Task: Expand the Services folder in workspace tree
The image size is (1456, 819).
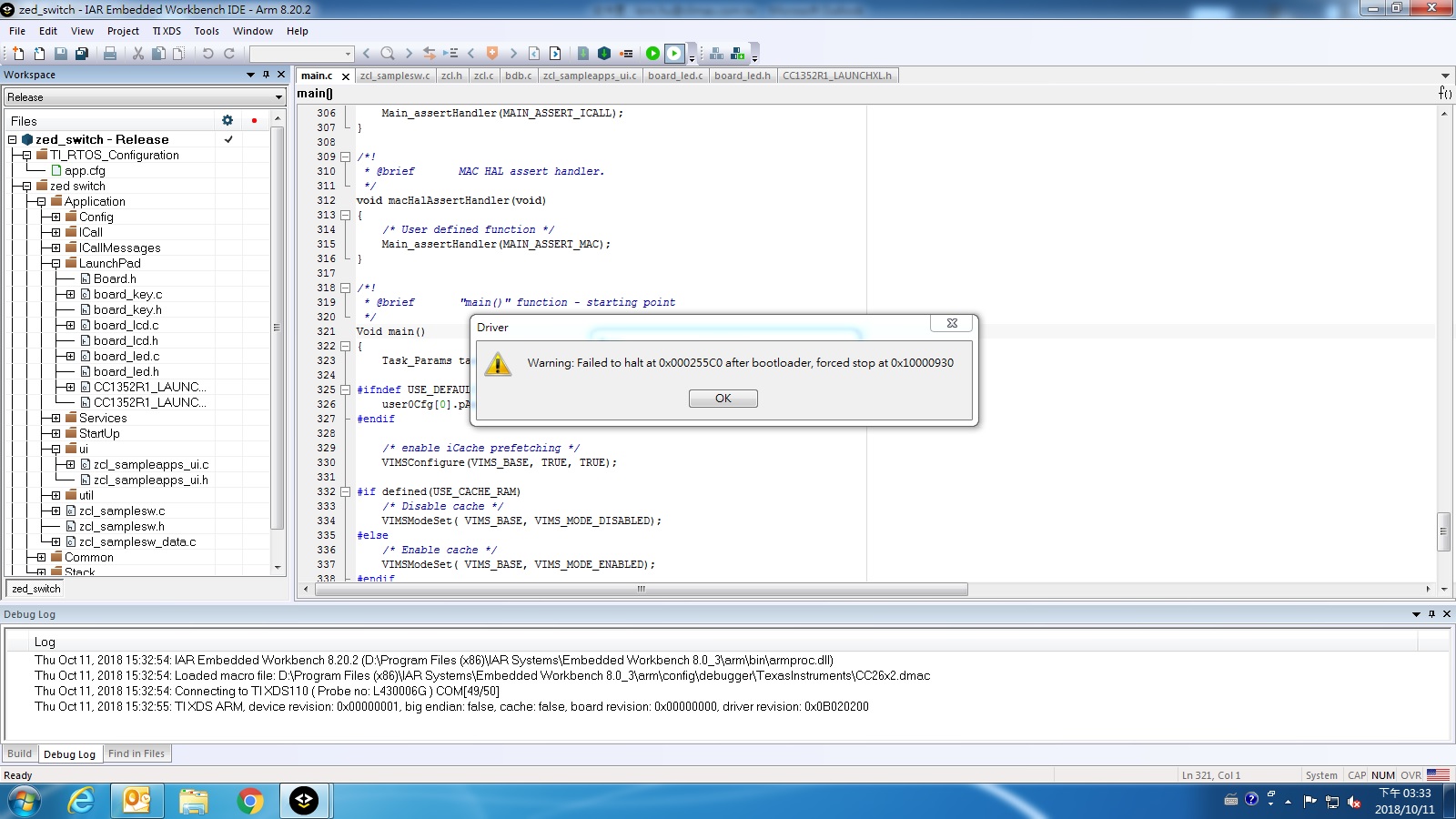Action: 55,418
